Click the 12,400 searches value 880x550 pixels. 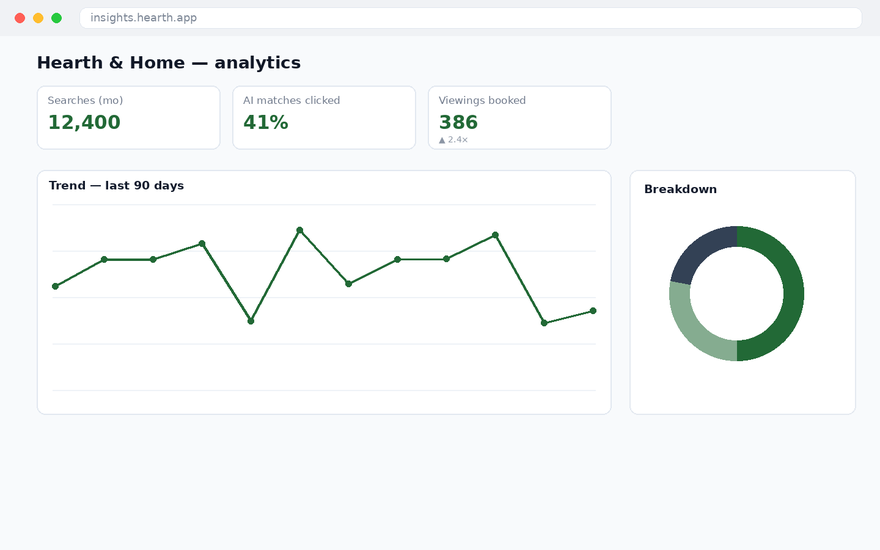[x=84, y=122]
